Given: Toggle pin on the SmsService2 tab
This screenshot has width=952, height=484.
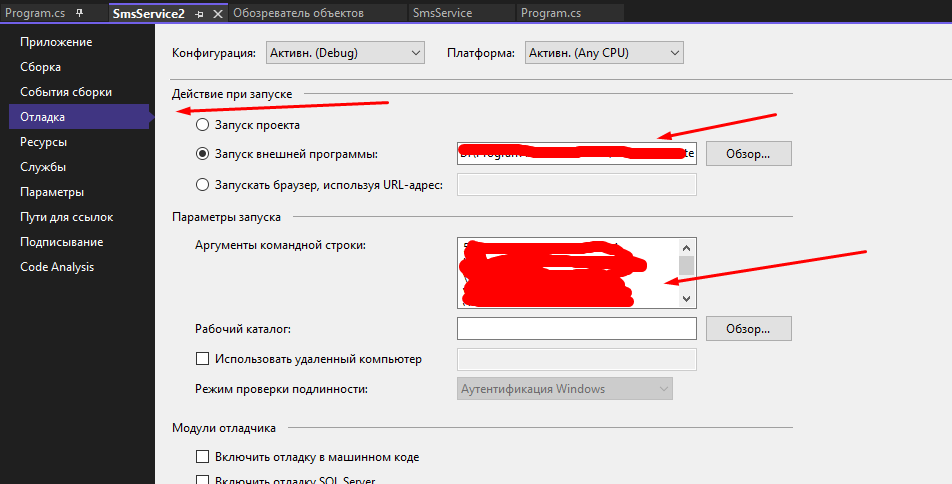Looking at the screenshot, I should click(x=199, y=13).
